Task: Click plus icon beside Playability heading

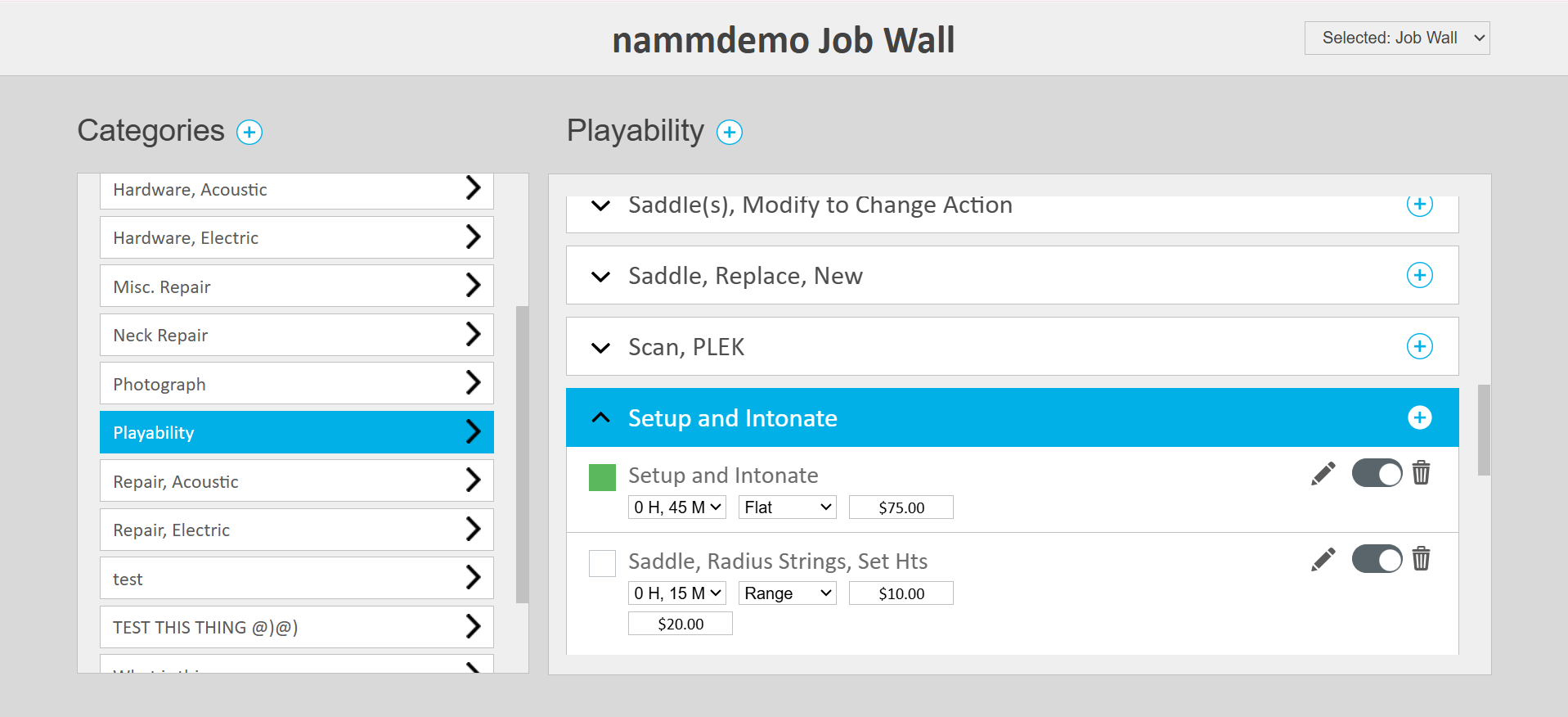Action: coord(729,132)
